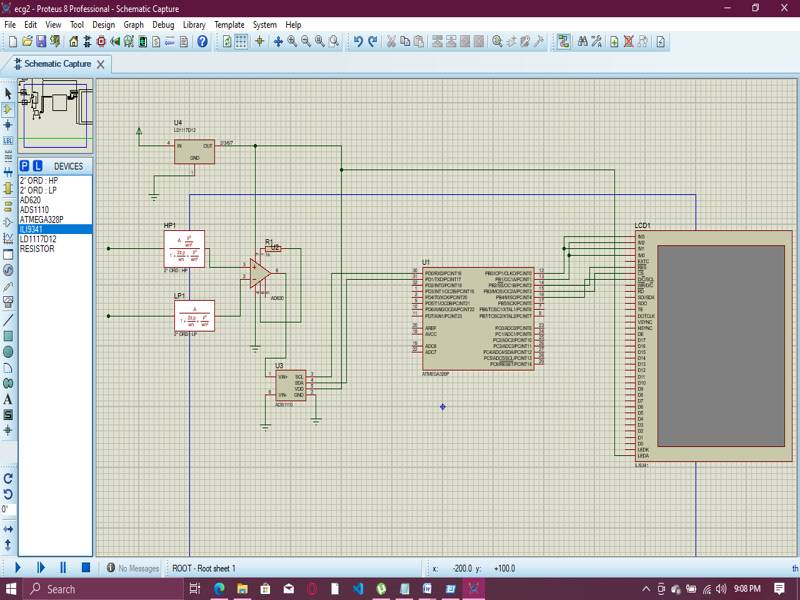Open the Debug menu
Image resolution: width=800 pixels, height=600 pixels.
(162, 24)
